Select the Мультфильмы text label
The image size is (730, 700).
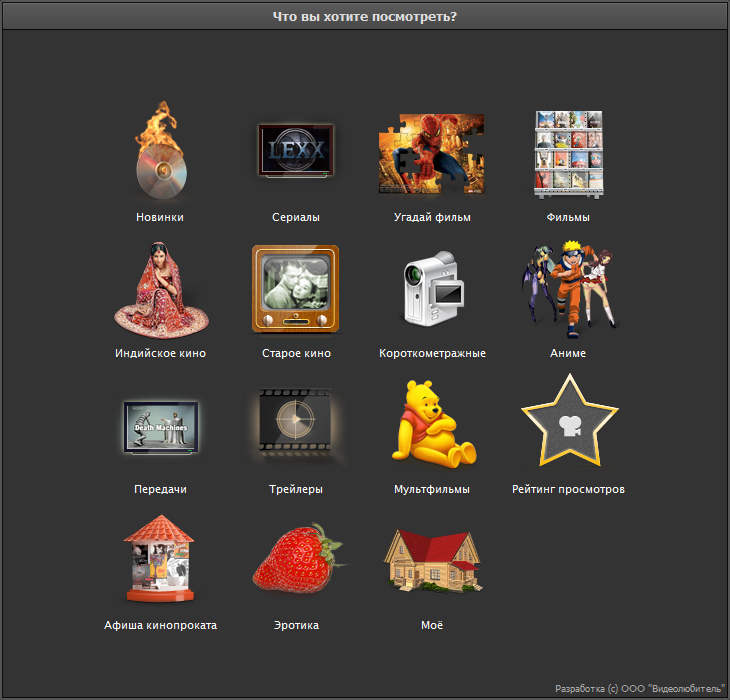click(432, 489)
